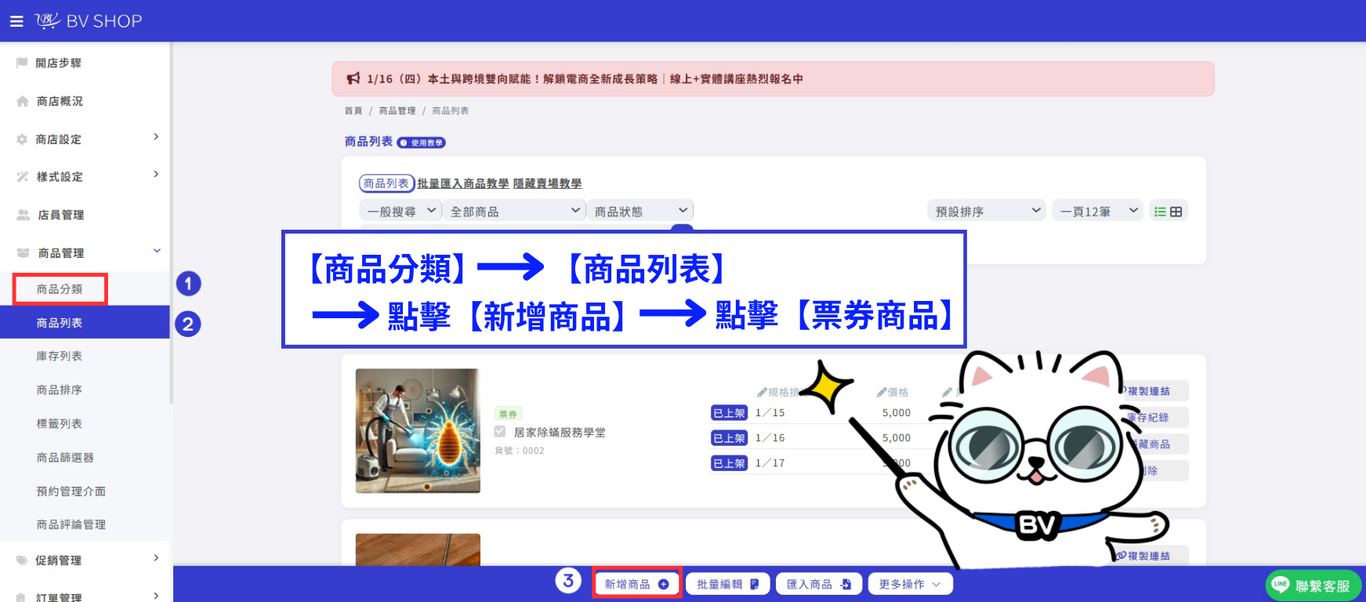This screenshot has width=1366, height=602.
Task: Open 標籤列表 in the sidebar
Action: tap(60, 424)
